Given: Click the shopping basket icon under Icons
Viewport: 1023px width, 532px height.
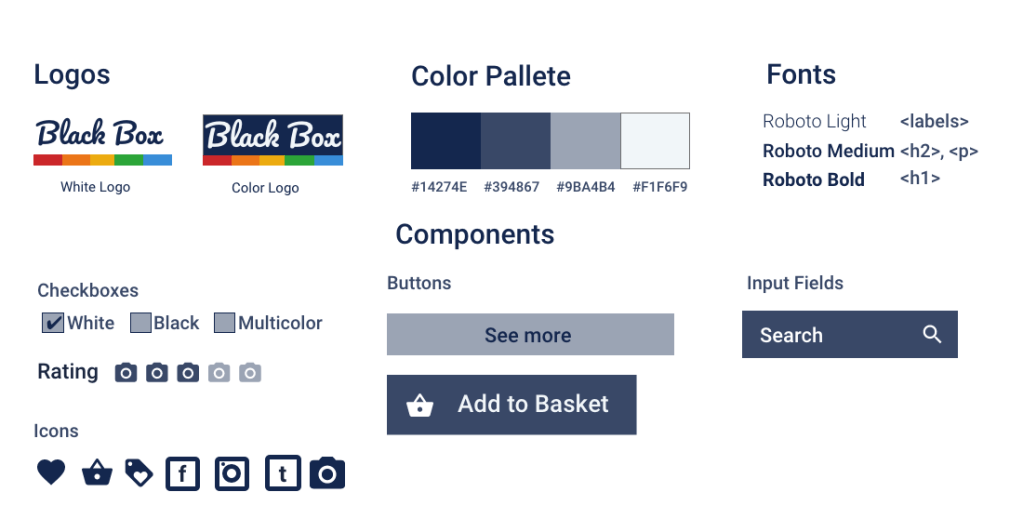Looking at the screenshot, I should (x=96, y=473).
